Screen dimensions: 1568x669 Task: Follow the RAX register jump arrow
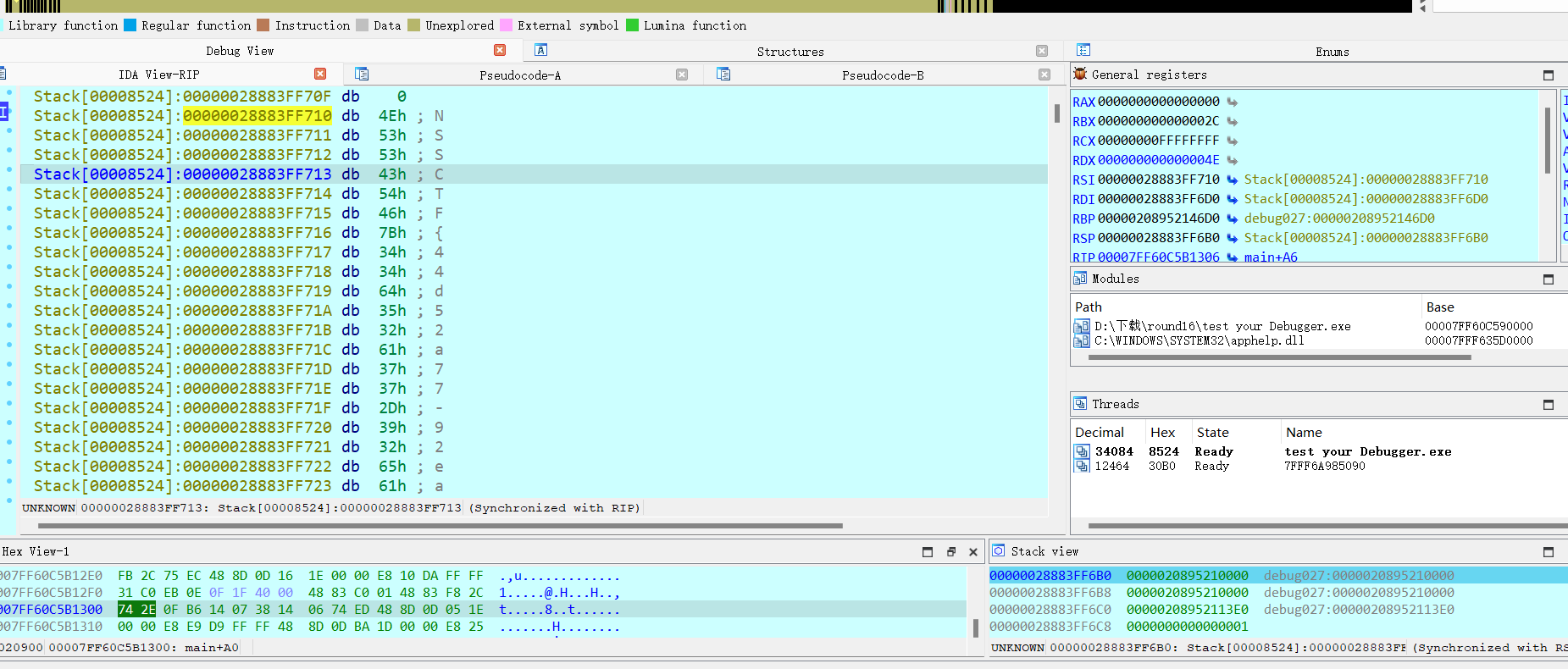(1233, 102)
